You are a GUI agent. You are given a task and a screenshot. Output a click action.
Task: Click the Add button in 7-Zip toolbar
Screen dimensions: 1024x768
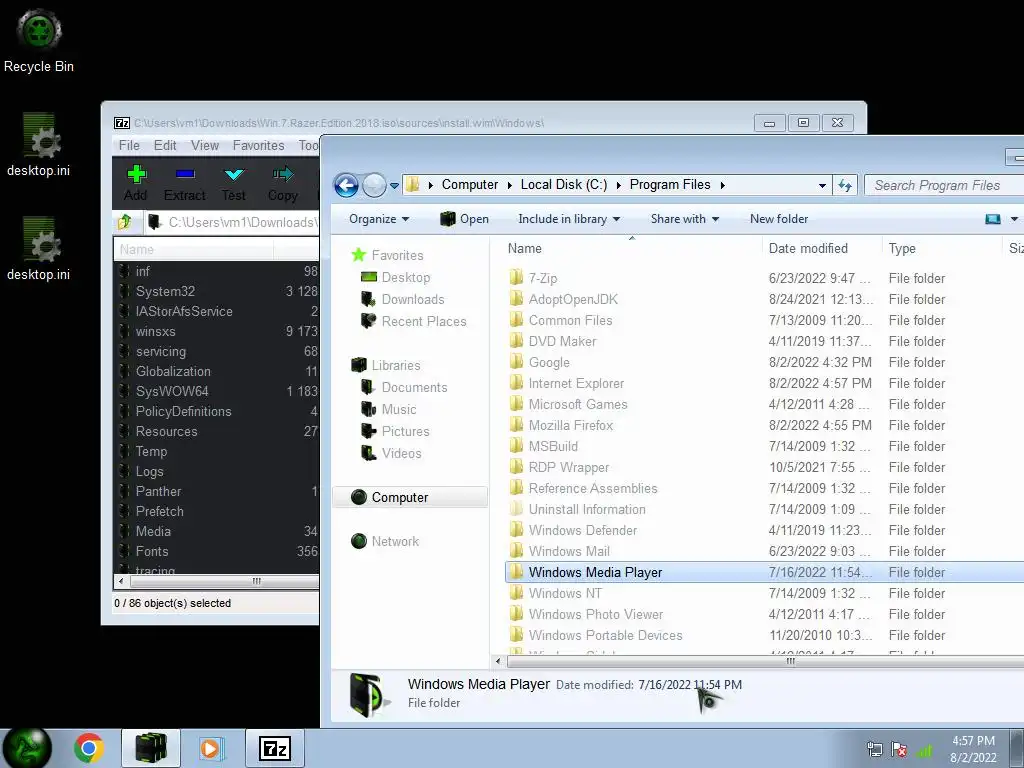pyautogui.click(x=136, y=183)
